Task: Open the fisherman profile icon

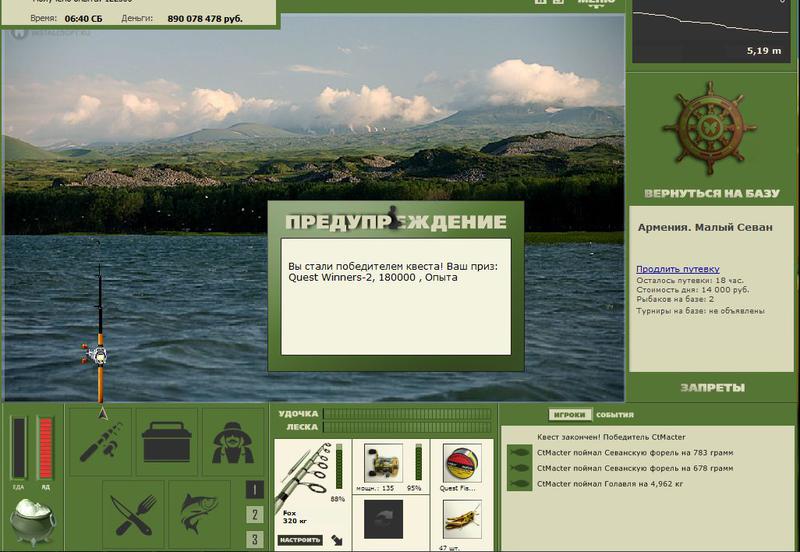Action: [233, 442]
